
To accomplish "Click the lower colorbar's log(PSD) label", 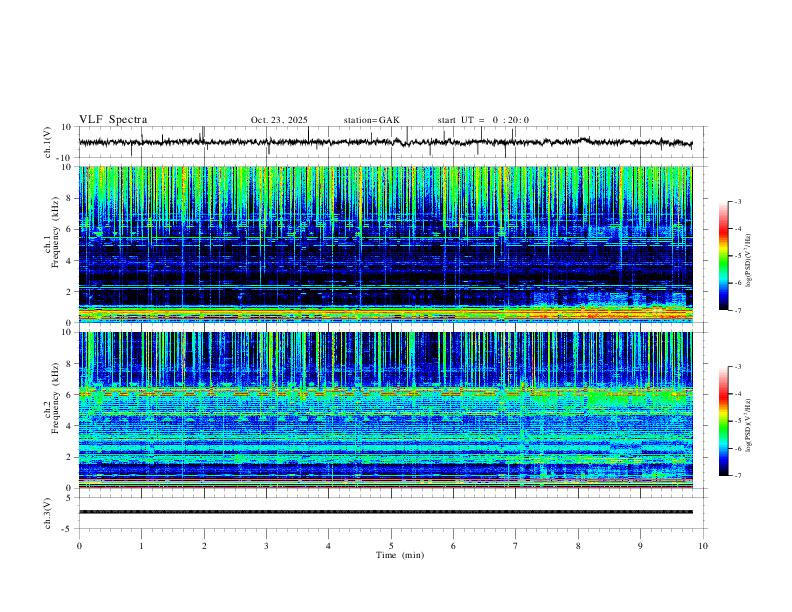I will (748, 425).
